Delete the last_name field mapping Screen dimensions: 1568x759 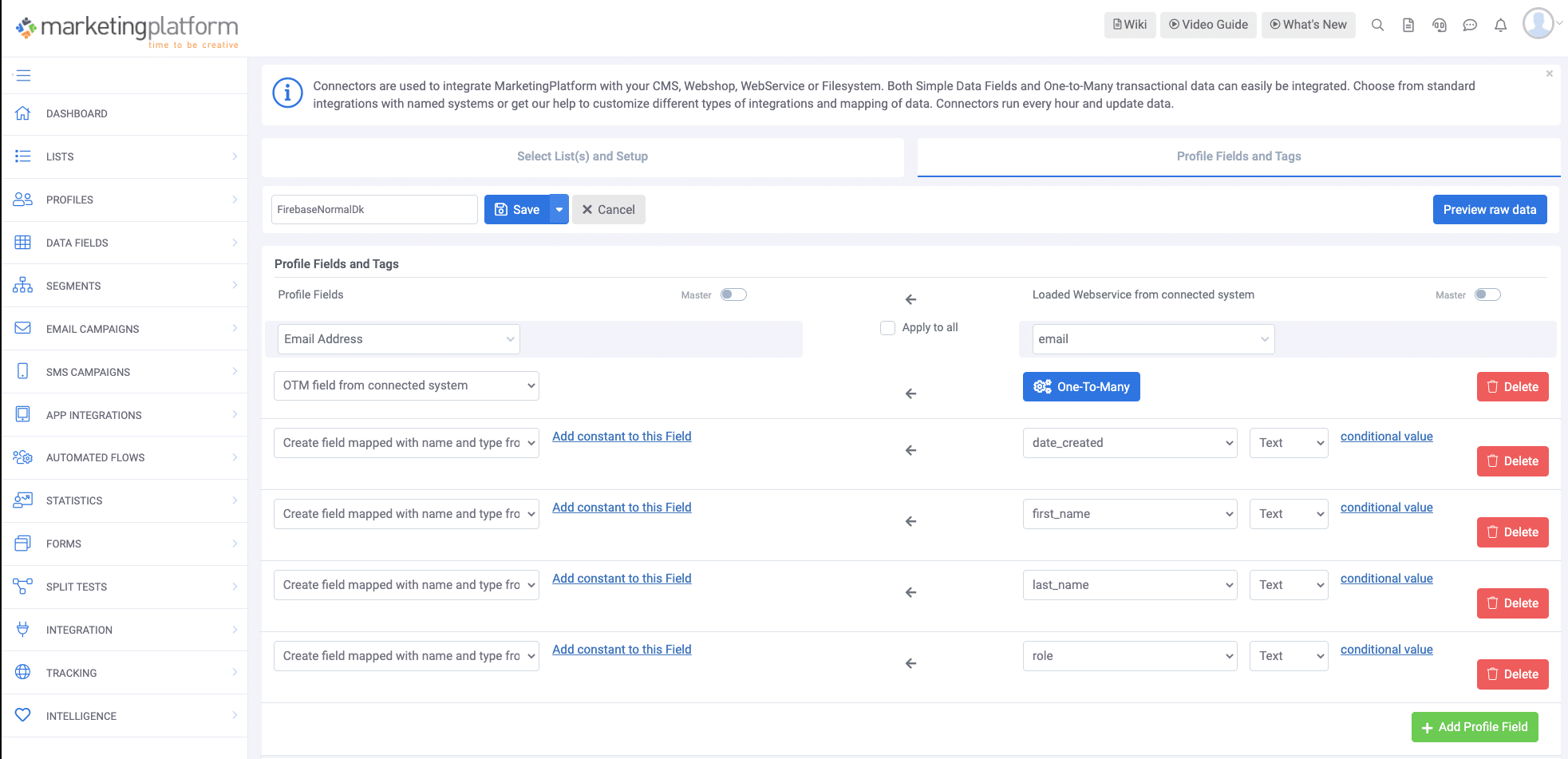coord(1512,603)
